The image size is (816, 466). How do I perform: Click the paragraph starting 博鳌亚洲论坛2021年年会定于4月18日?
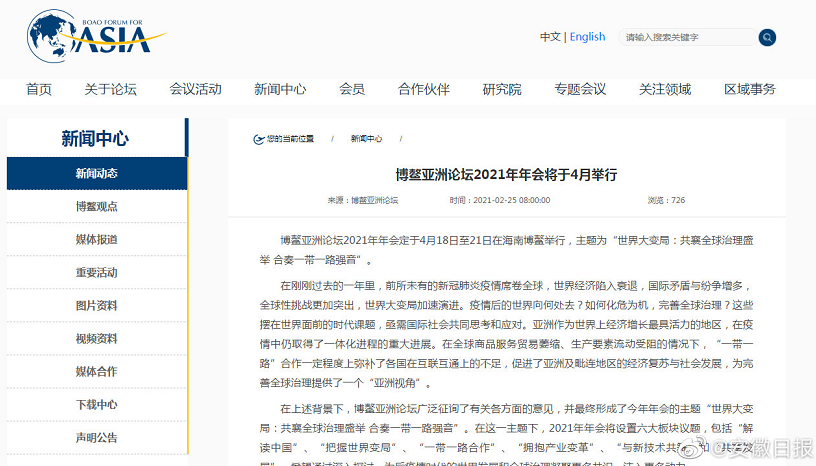pos(506,250)
